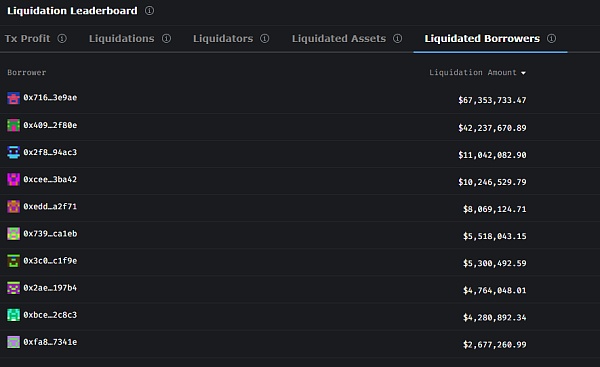Click avatar icon for 0xcee…3ba42
Screen dimensions: 600x367
coord(13,179)
